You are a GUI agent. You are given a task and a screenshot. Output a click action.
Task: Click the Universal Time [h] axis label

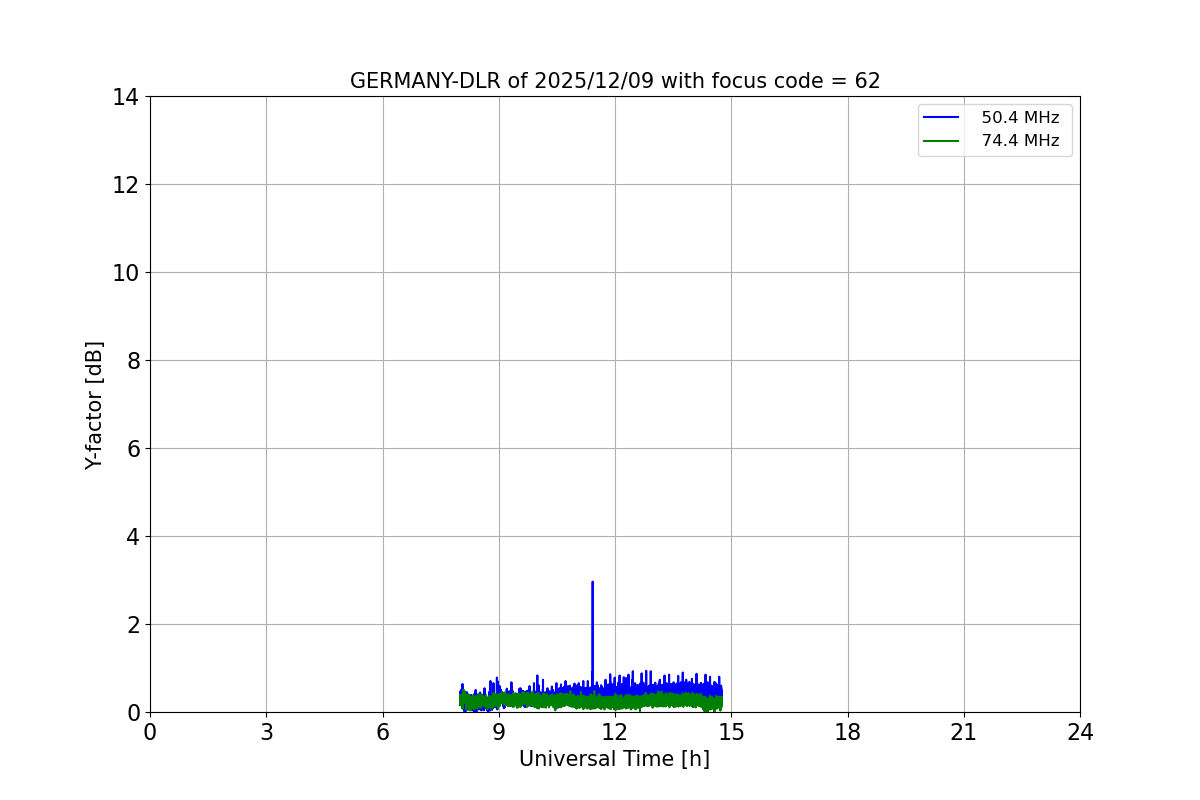click(614, 759)
